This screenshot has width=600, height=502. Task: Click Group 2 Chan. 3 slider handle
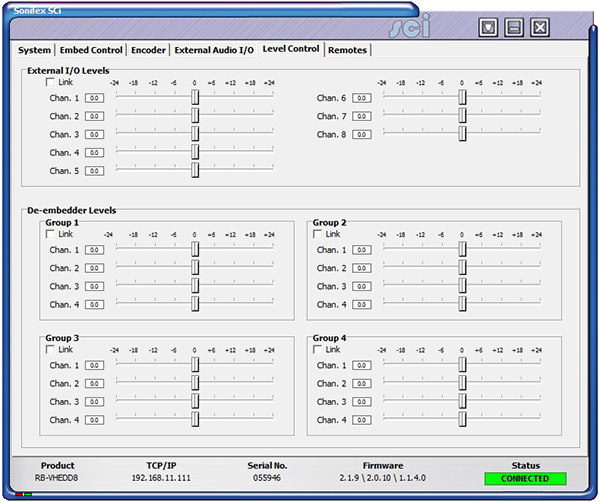462,286
